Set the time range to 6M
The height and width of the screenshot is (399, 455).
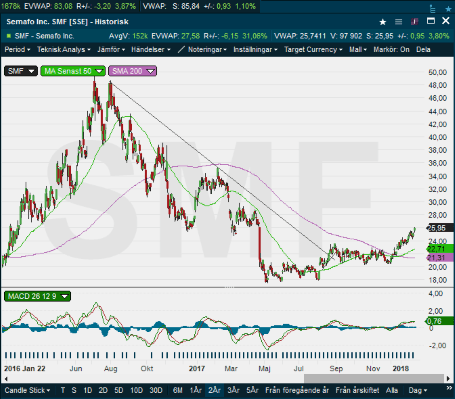point(178,390)
